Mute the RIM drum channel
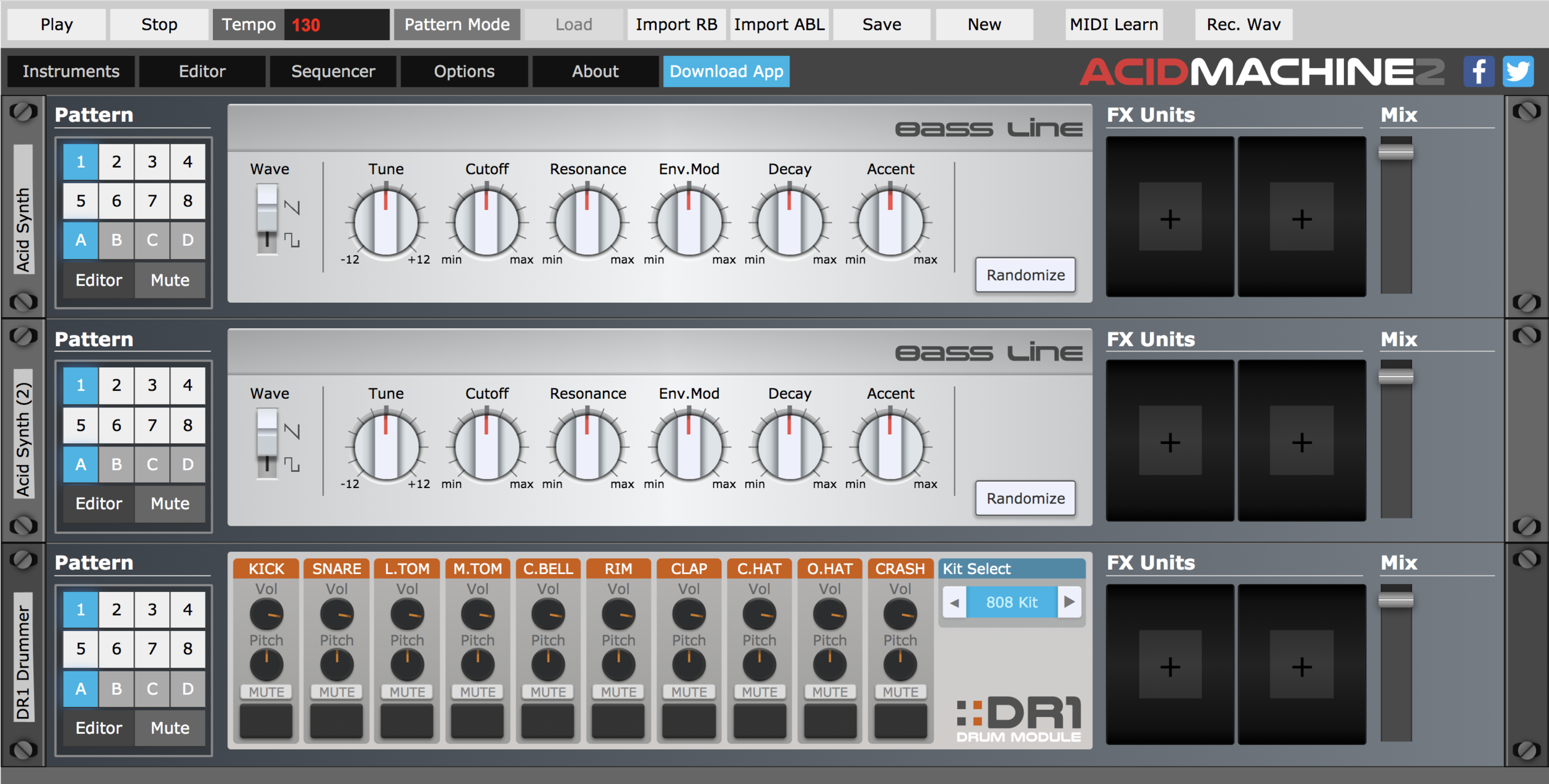 [618, 692]
